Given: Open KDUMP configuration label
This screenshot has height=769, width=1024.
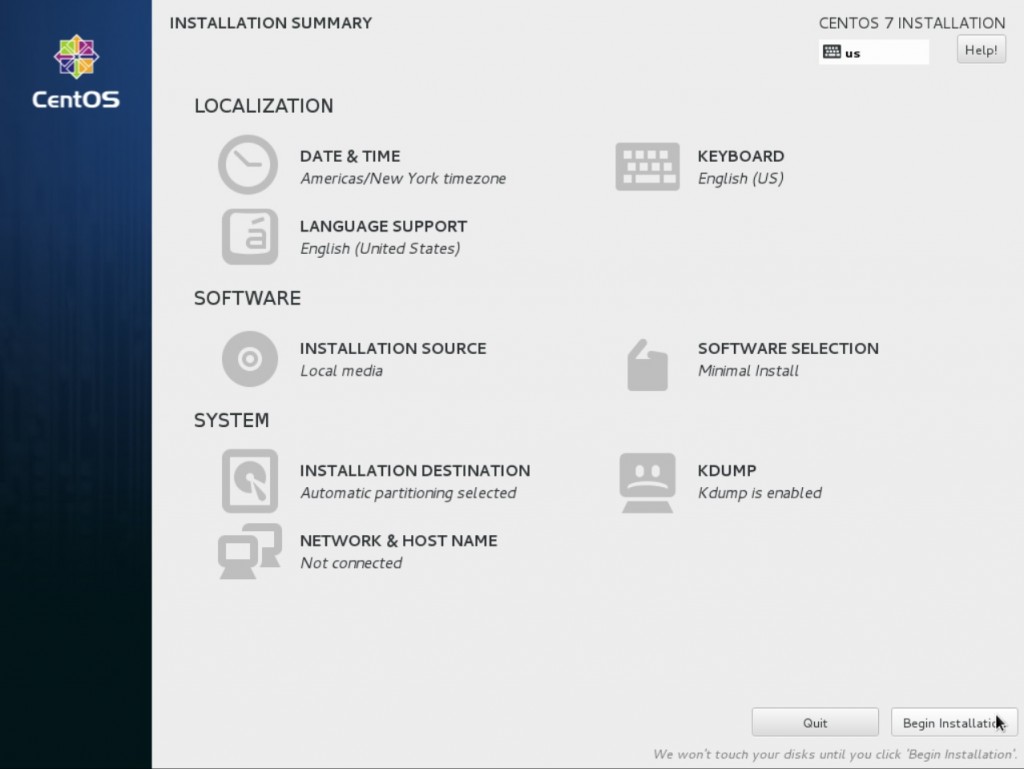Looking at the screenshot, I should pyautogui.click(x=727, y=470).
